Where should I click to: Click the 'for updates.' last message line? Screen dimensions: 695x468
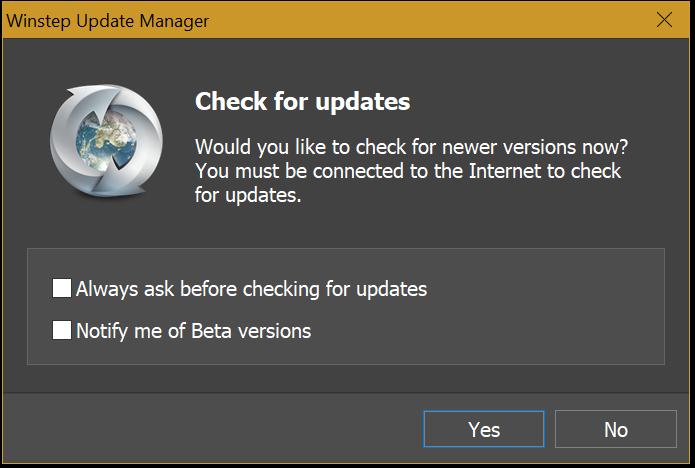pyautogui.click(x=248, y=195)
